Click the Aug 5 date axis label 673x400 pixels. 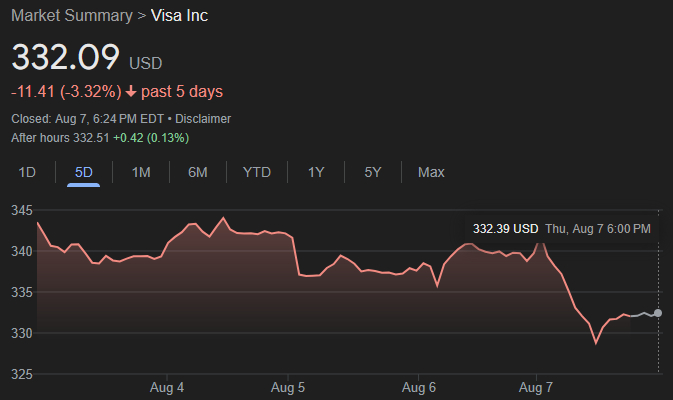(288, 387)
